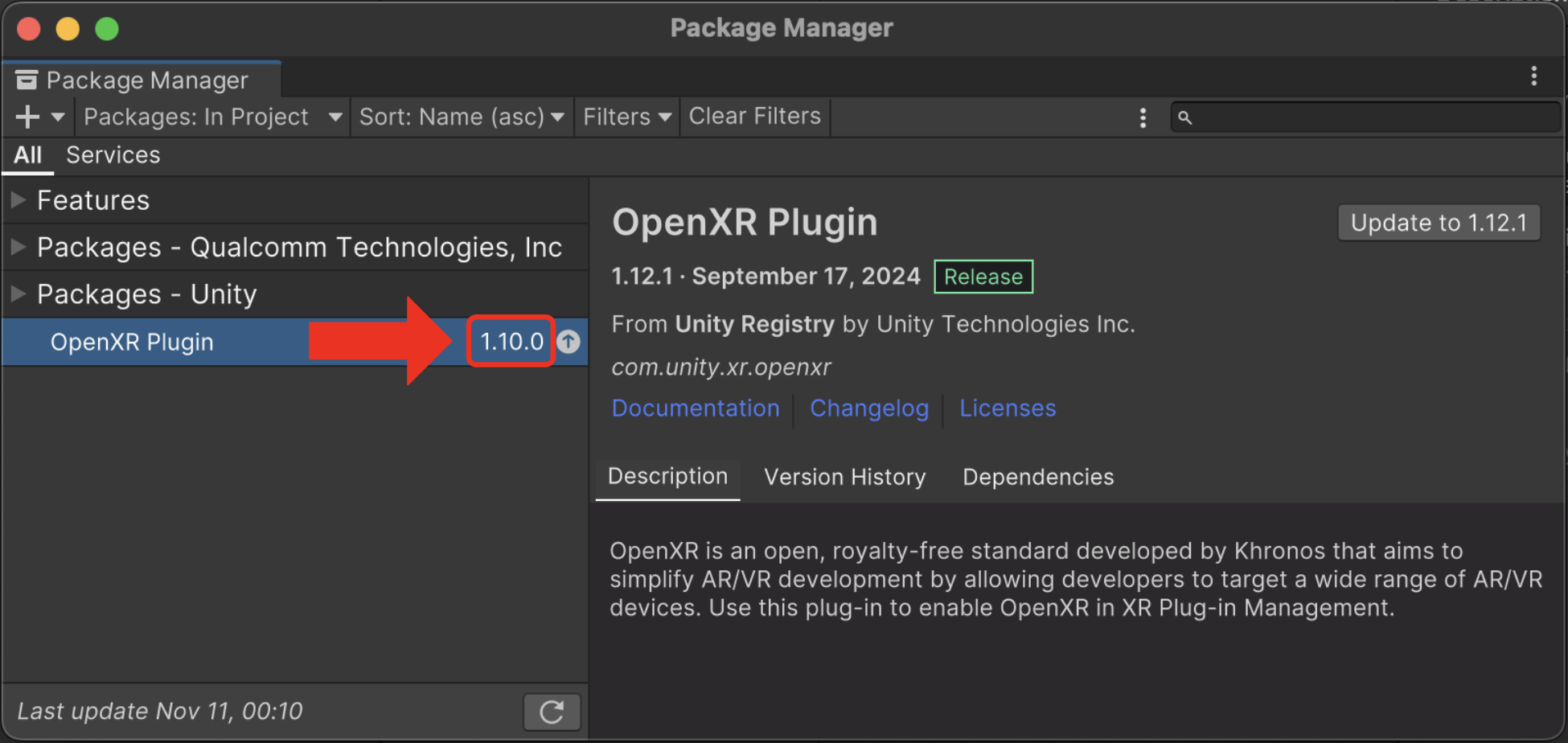
Task: Close the window with the red button
Action: pyautogui.click(x=29, y=29)
